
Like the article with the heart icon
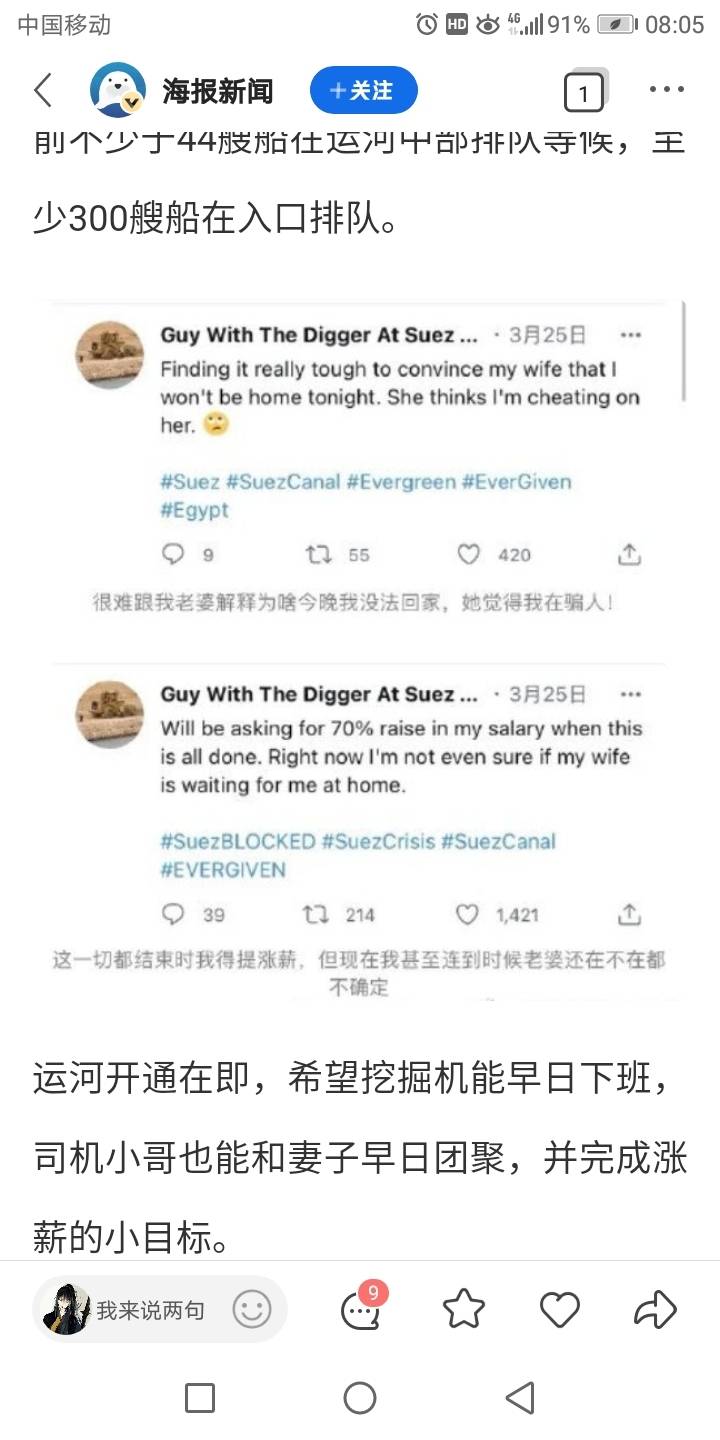click(560, 1309)
